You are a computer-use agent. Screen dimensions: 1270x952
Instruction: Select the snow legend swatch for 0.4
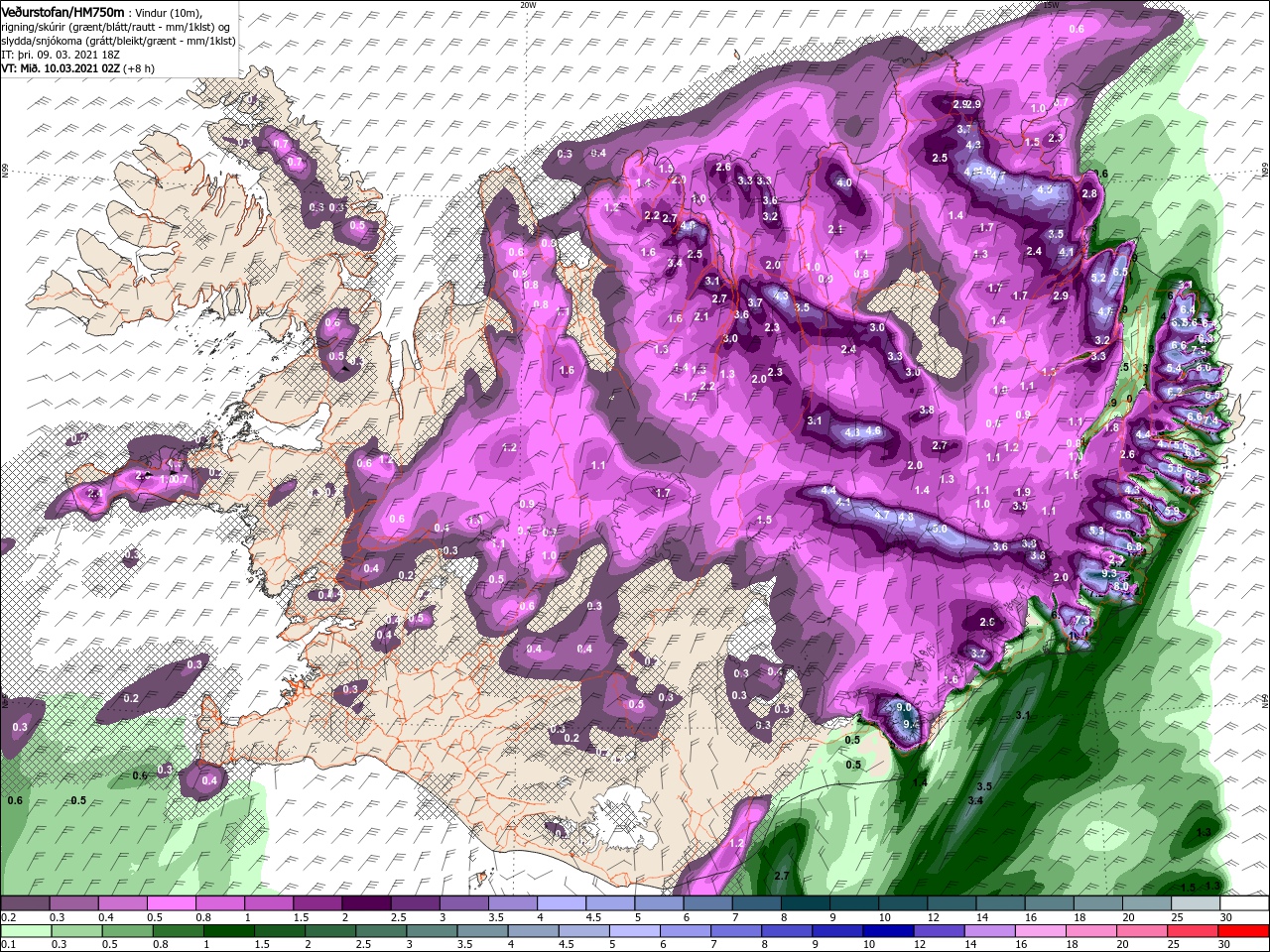(121, 903)
